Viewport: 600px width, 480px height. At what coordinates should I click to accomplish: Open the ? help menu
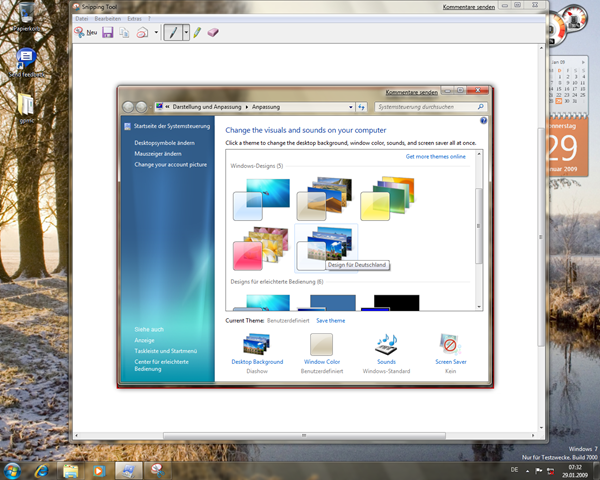coord(149,18)
